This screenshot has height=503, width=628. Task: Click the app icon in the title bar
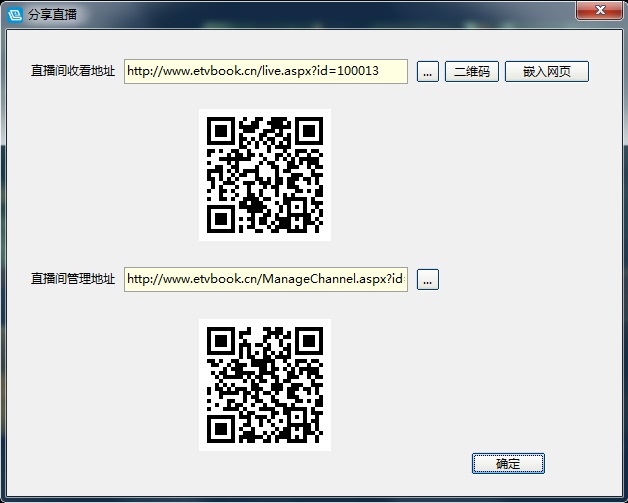tap(15, 15)
